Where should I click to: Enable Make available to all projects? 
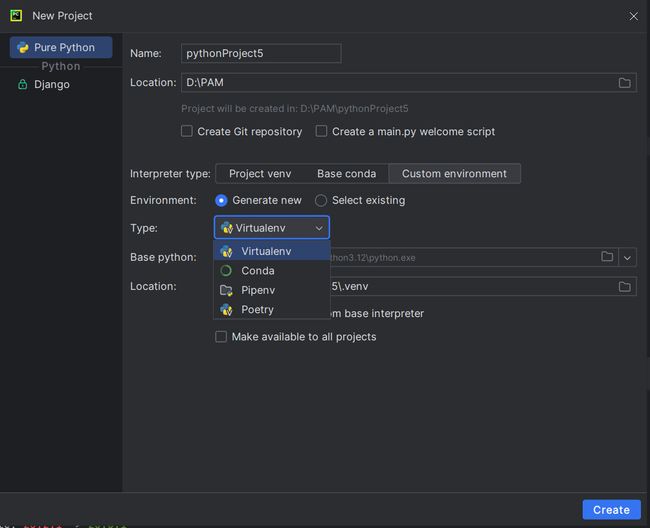click(x=221, y=337)
